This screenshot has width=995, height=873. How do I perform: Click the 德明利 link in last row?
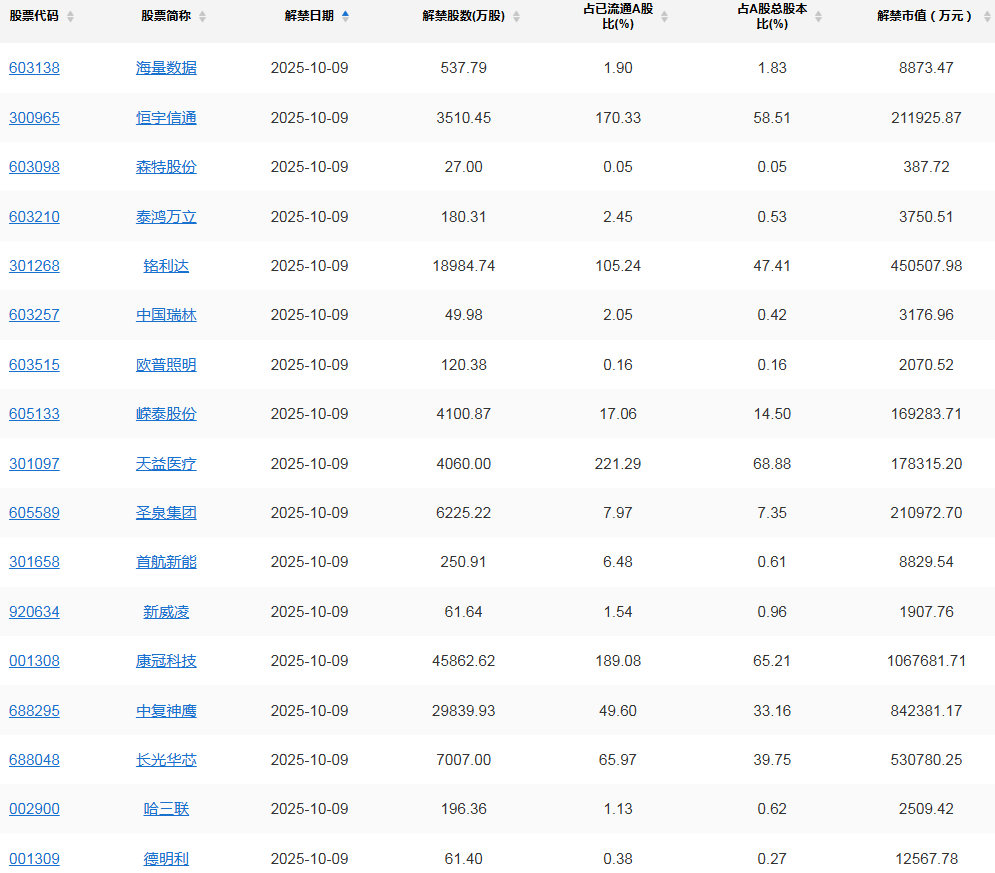(x=166, y=859)
